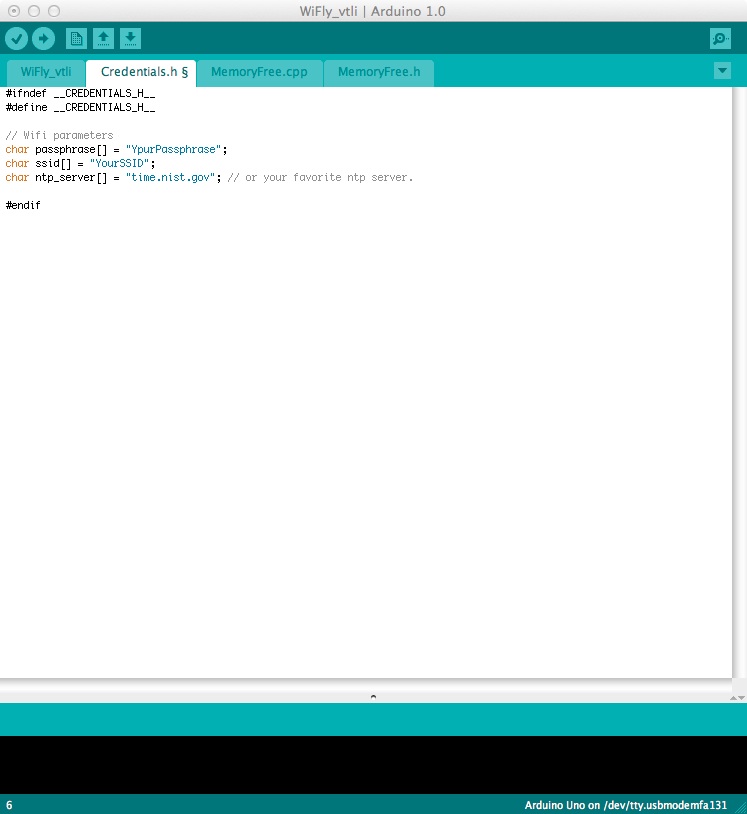This screenshot has width=747, height=814.
Task: Click the "YpurPassphrase" string in code
Action: 173,150
